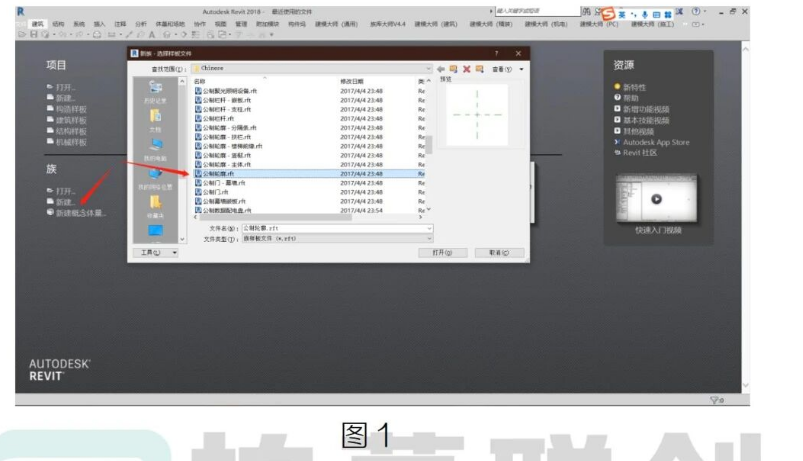Click the file list horizontal scrollbar

pyautogui.click(x=276, y=217)
